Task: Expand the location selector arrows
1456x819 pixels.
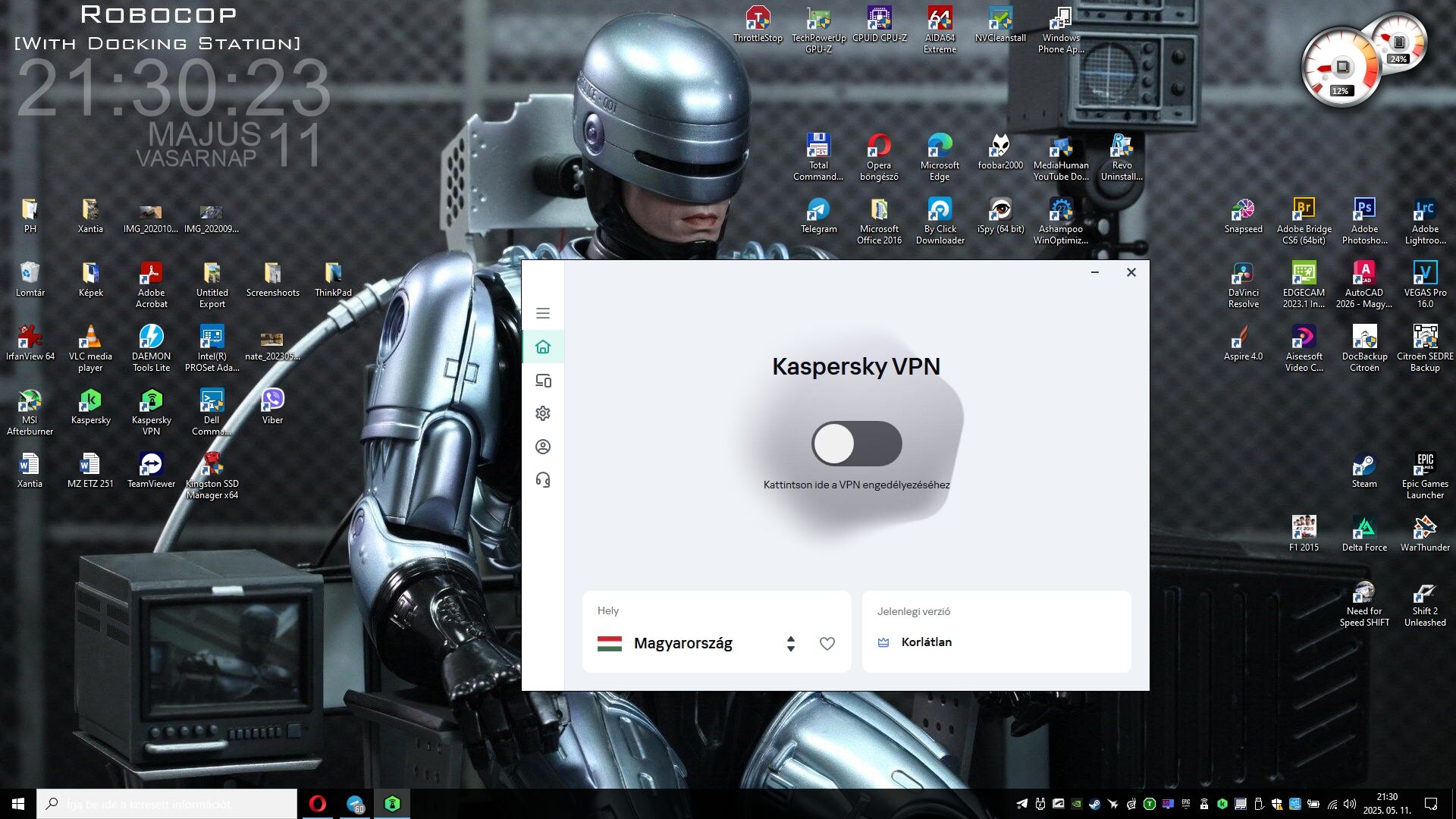Action: pyautogui.click(x=791, y=644)
